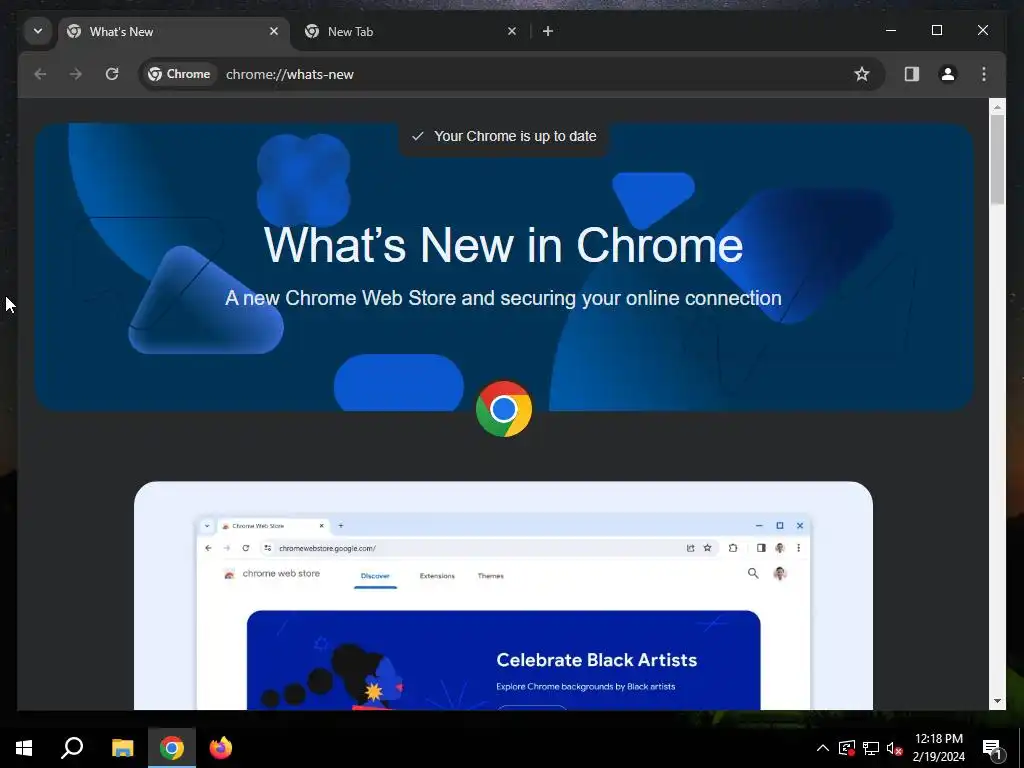
Task: Switch to the What's New tab
Action: pyautogui.click(x=173, y=31)
